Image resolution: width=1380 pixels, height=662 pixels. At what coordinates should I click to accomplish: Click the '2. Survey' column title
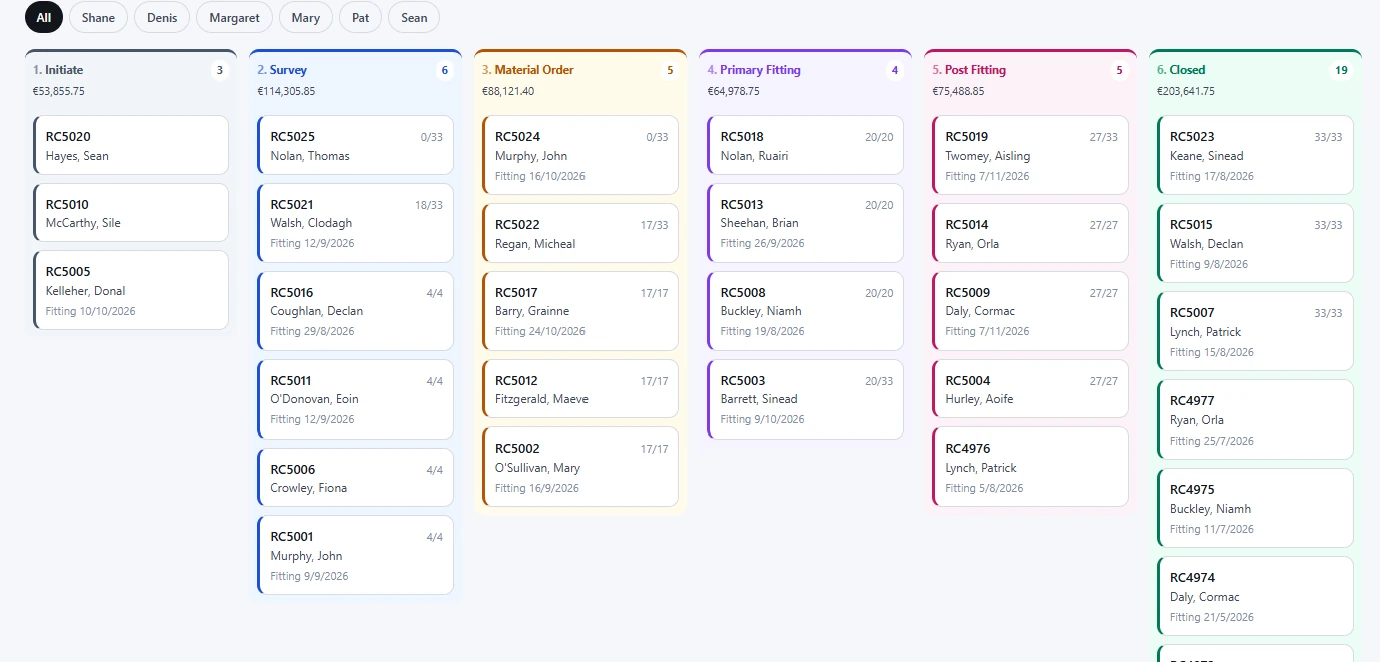(282, 70)
